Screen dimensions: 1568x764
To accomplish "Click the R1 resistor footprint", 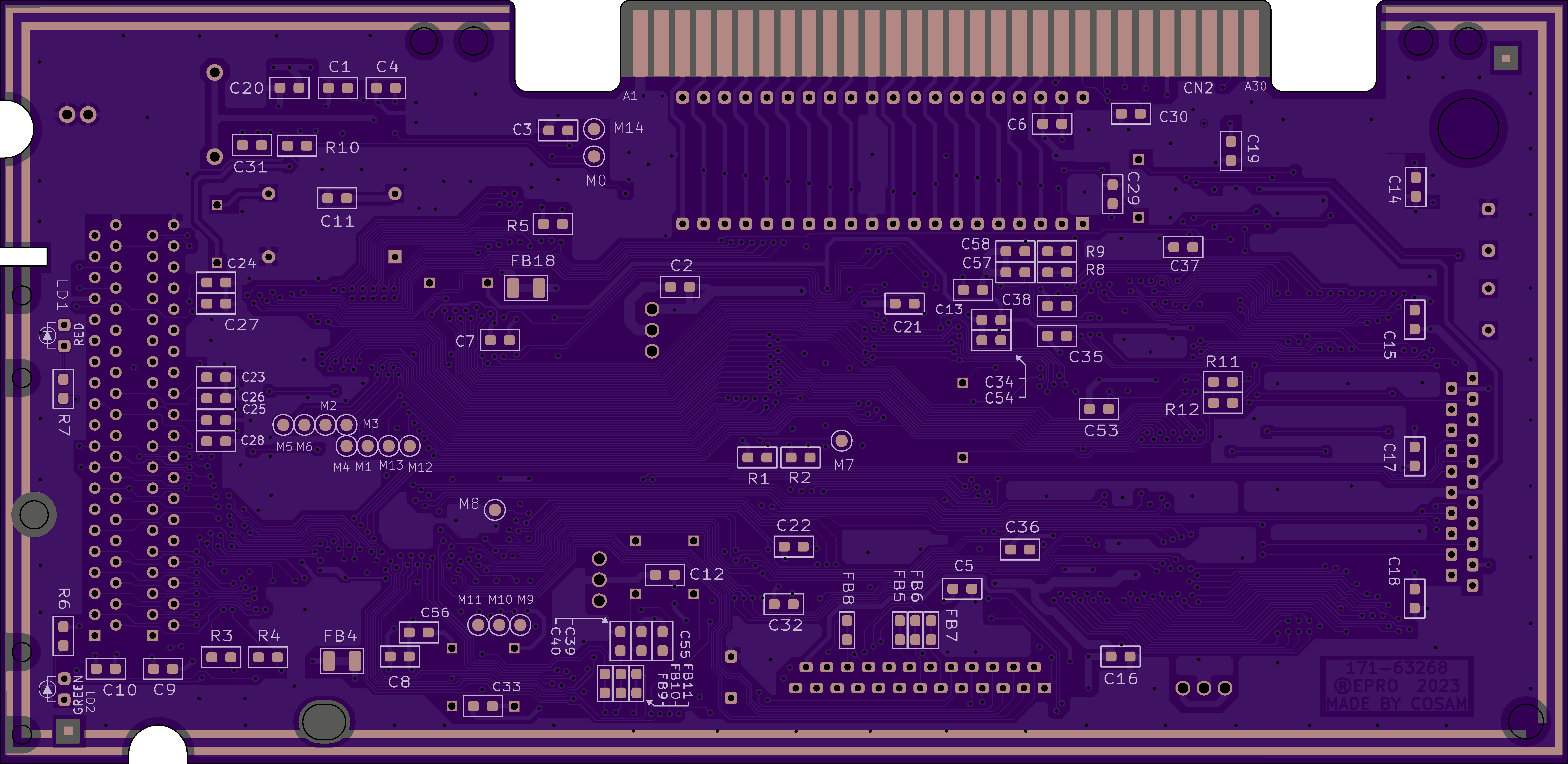I will click(757, 457).
